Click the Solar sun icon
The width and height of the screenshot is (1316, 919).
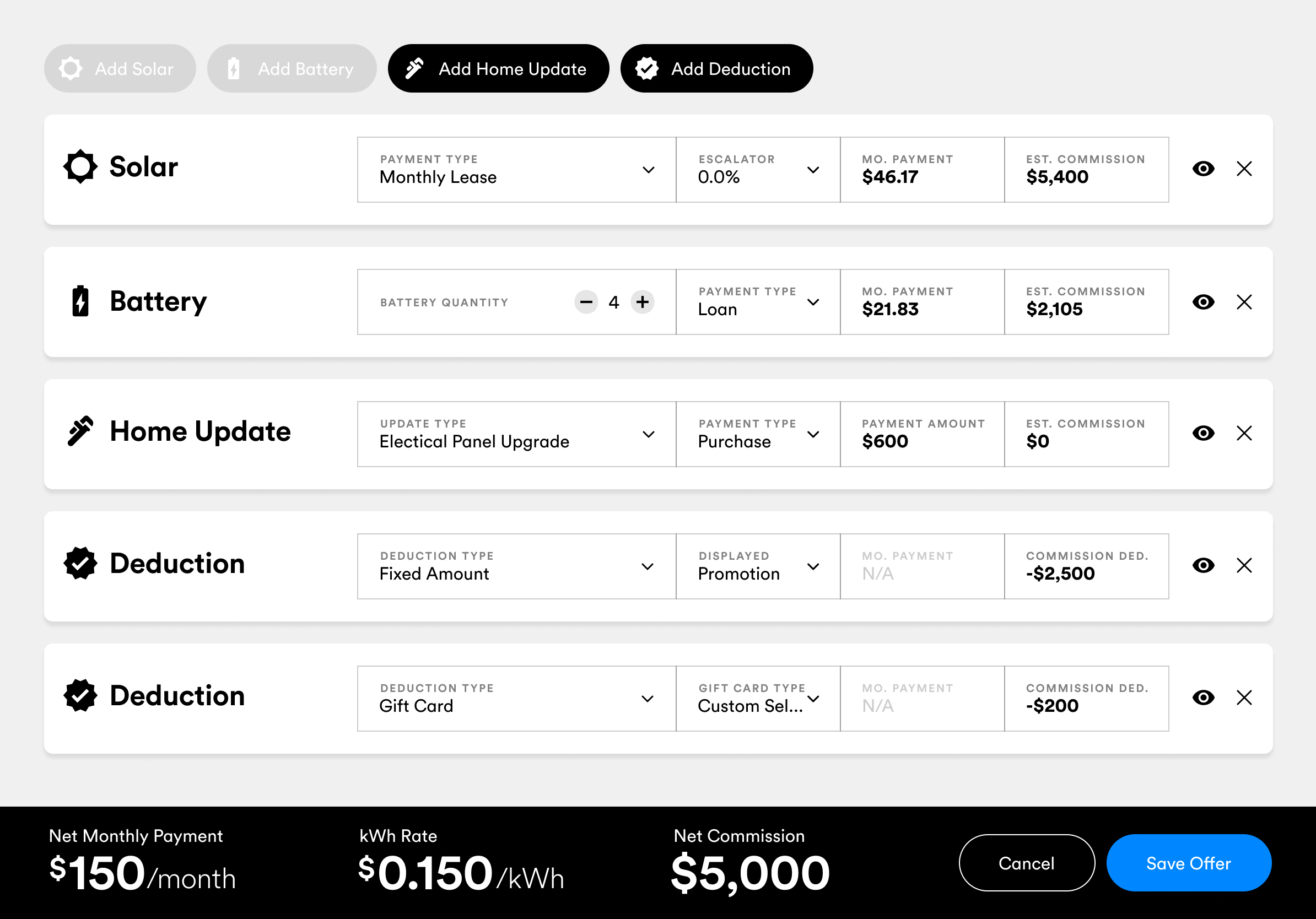[x=80, y=167]
